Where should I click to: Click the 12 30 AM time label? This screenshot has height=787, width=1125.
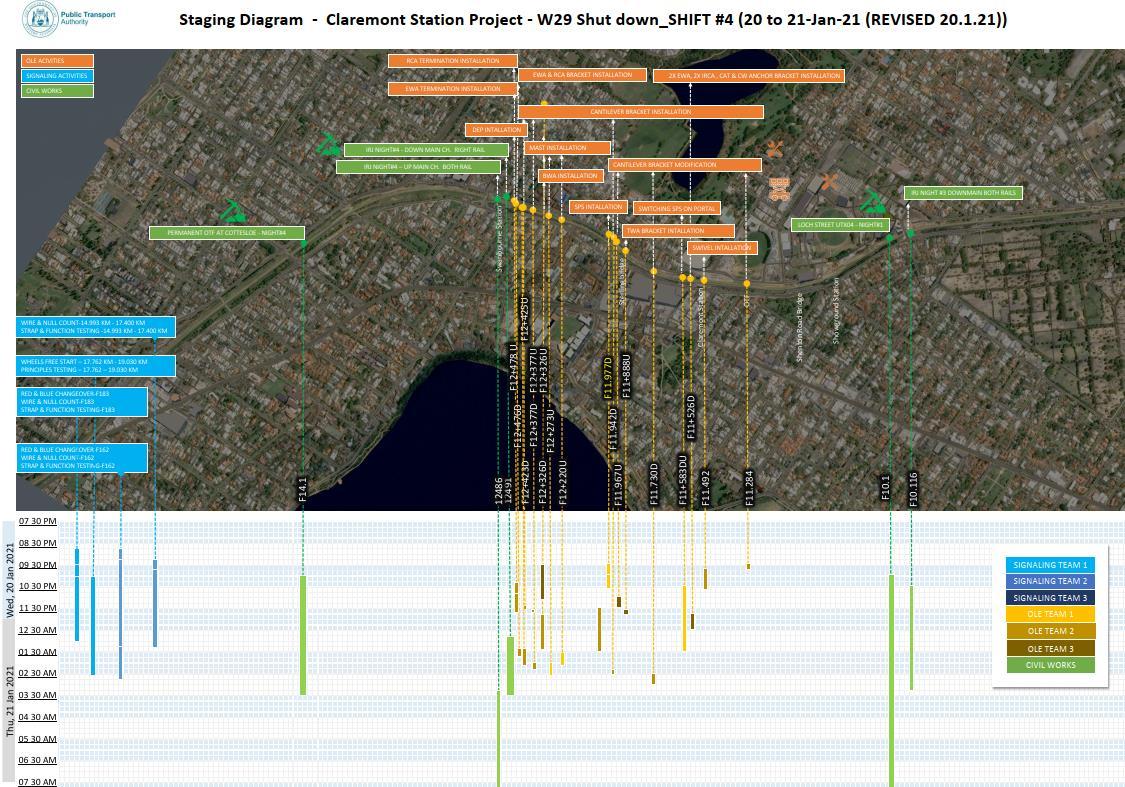point(38,630)
